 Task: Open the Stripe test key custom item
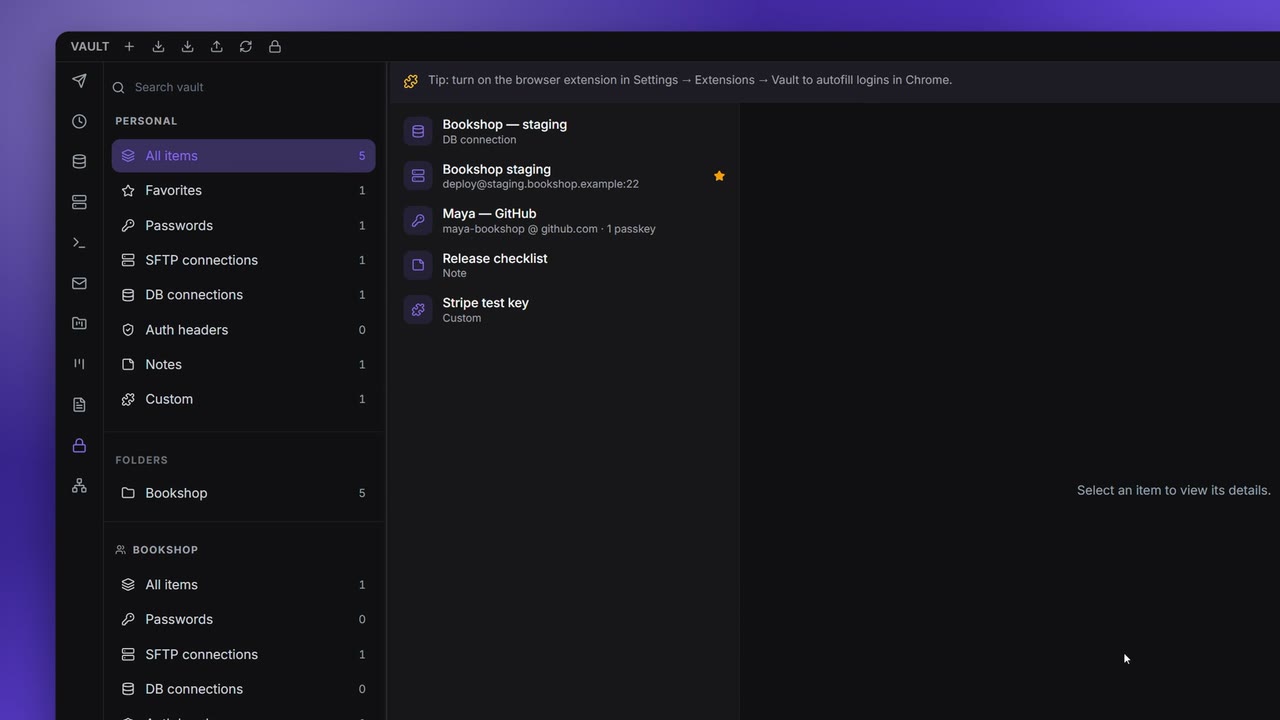[x=564, y=310]
